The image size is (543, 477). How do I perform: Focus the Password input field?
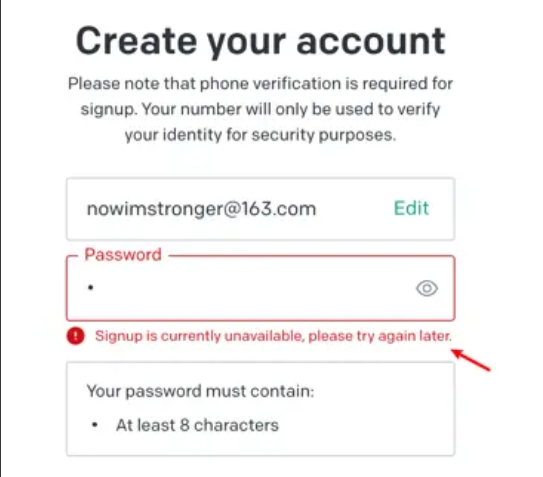point(260,288)
